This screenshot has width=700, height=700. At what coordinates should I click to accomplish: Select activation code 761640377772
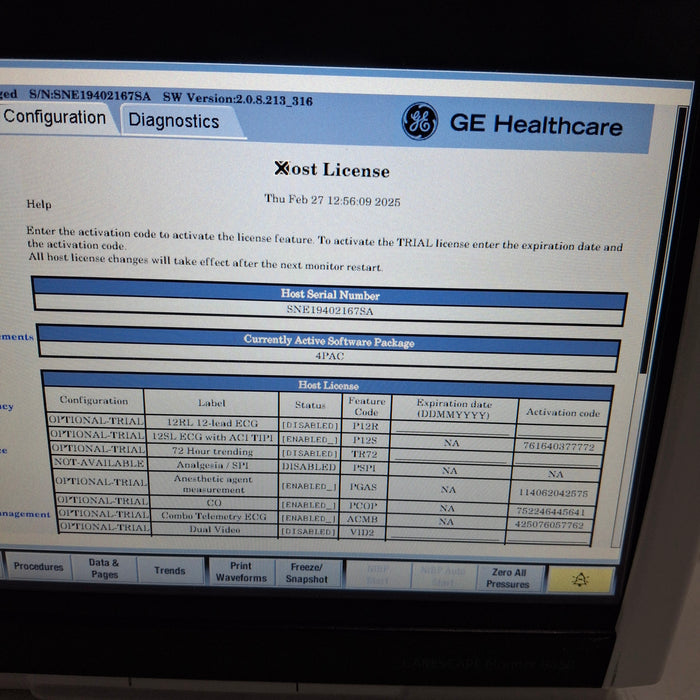pyautogui.click(x=558, y=446)
